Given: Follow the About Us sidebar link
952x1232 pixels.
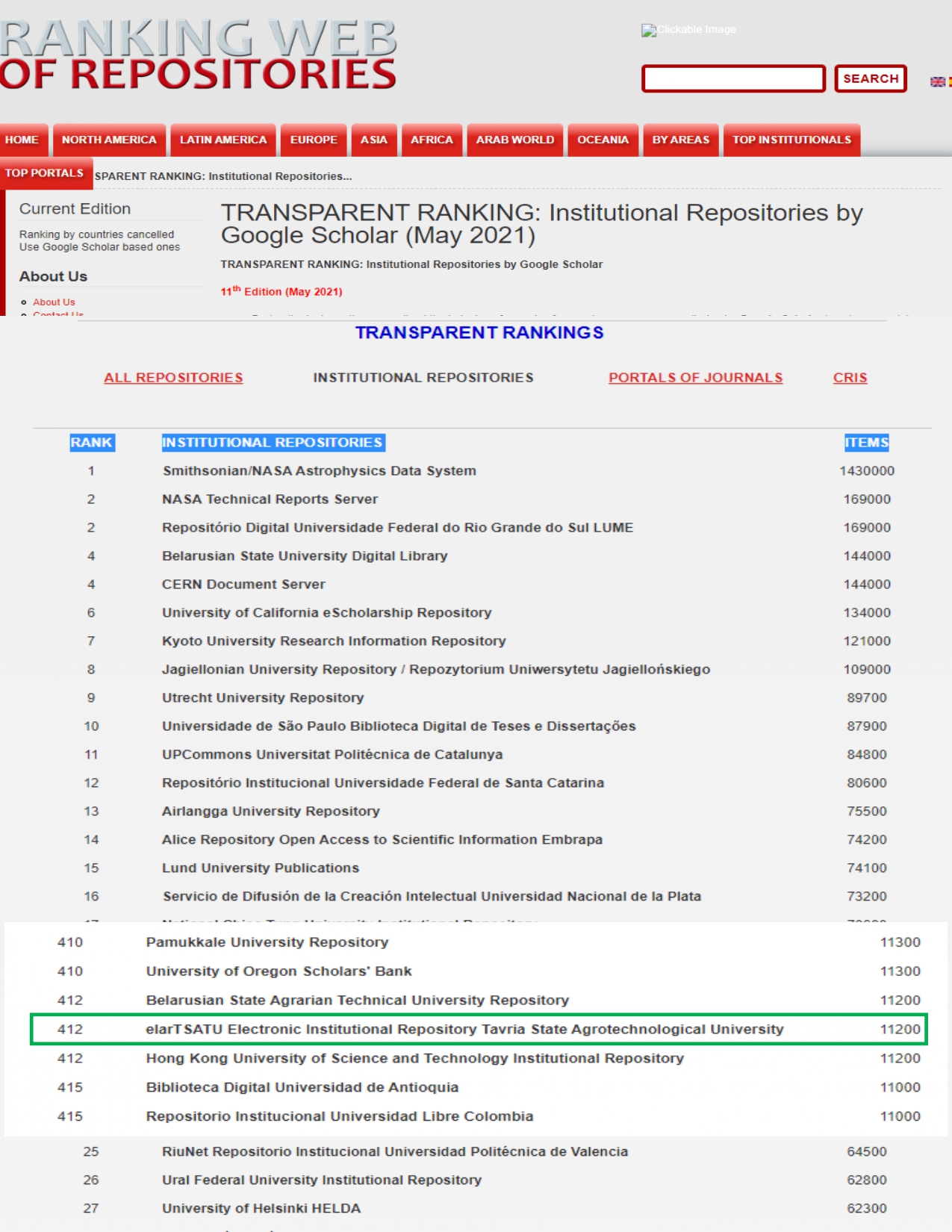Looking at the screenshot, I should tap(54, 302).
